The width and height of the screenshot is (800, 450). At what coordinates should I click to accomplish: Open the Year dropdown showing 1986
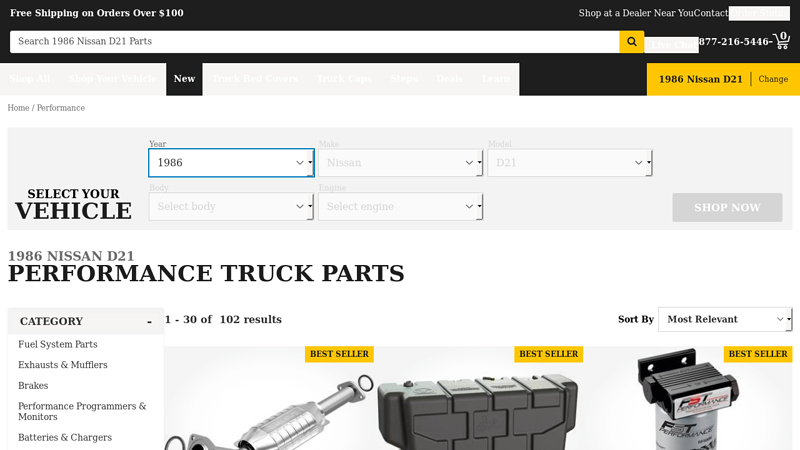tap(231, 163)
